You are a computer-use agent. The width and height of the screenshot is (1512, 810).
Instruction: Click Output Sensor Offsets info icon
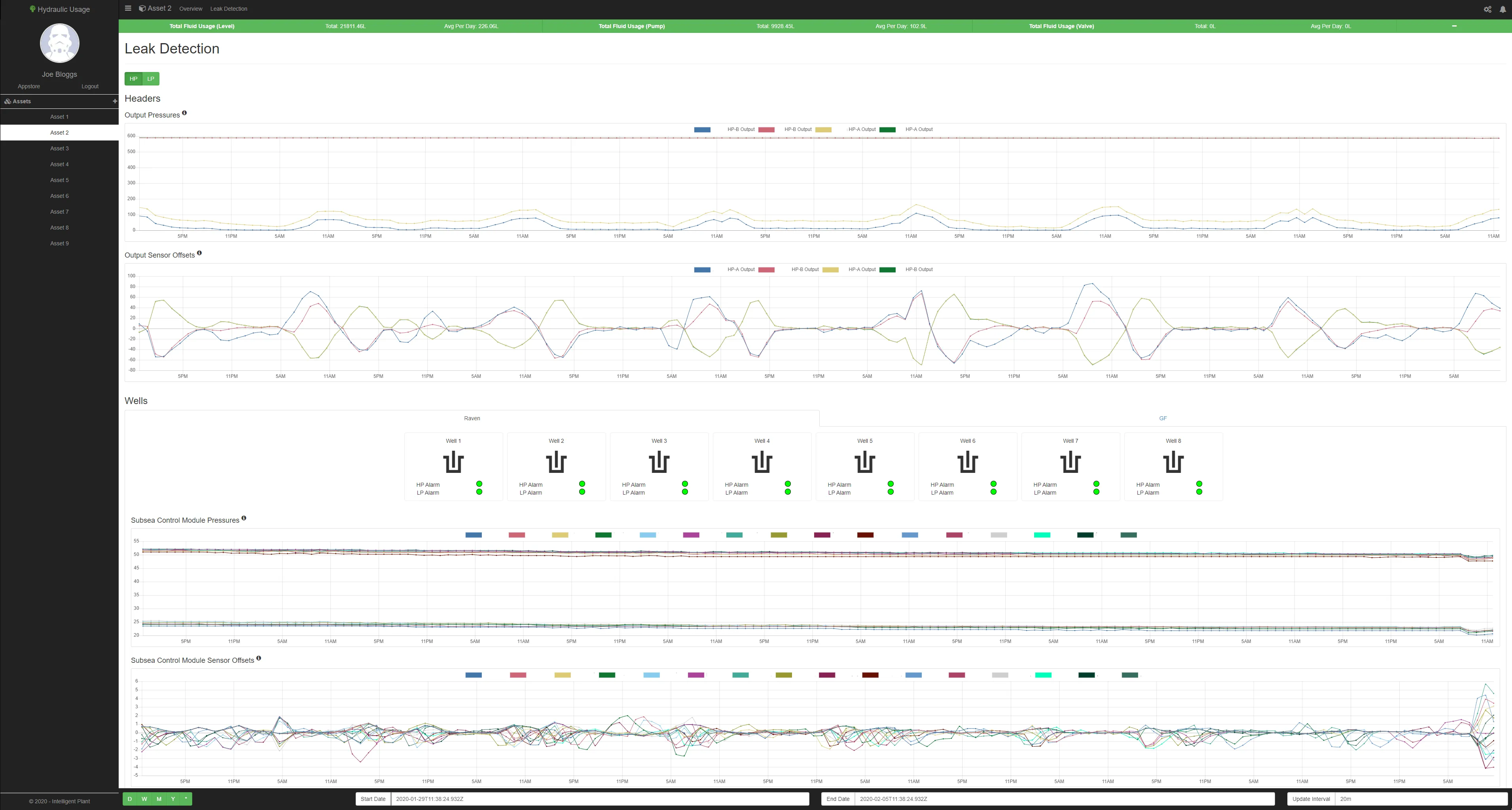pyautogui.click(x=199, y=253)
